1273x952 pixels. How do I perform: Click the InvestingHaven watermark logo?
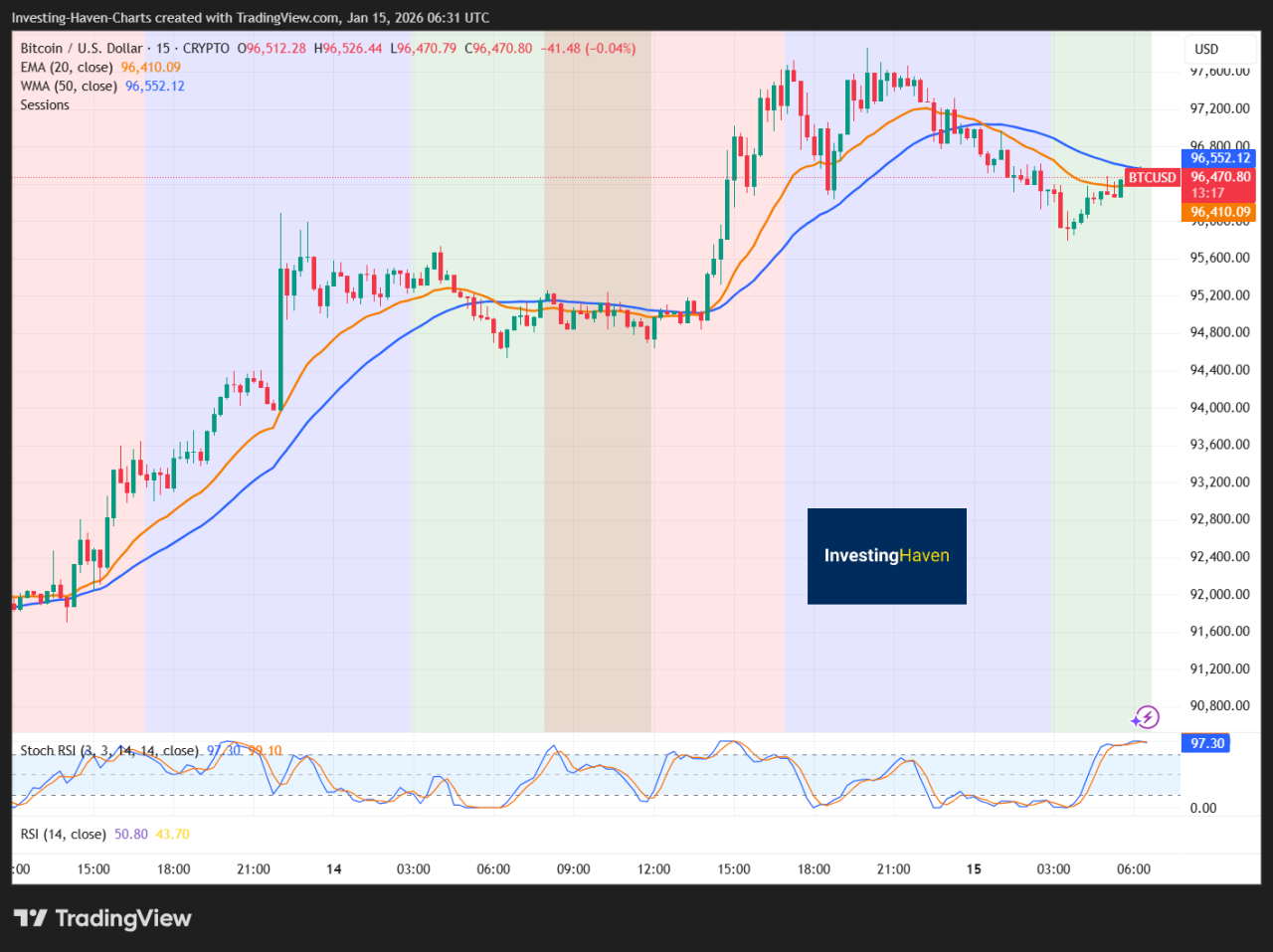(886, 556)
